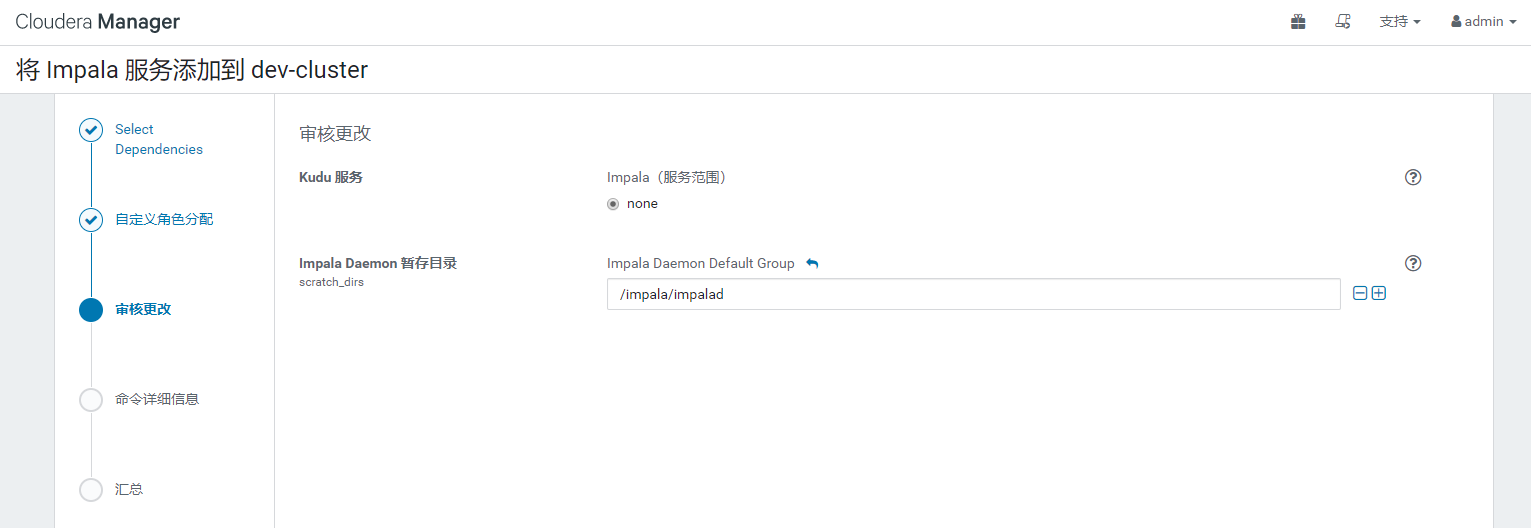Select the 汇总 step
Screen dimensions: 1531x528
pos(129,489)
